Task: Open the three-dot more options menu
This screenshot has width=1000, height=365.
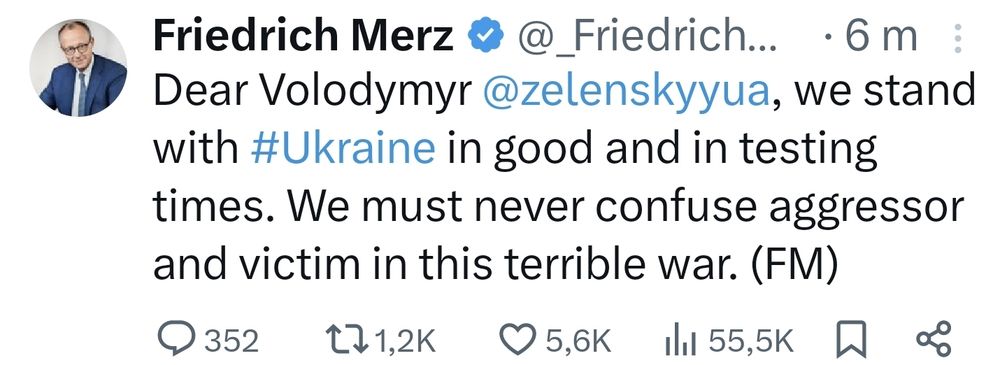Action: point(957,38)
